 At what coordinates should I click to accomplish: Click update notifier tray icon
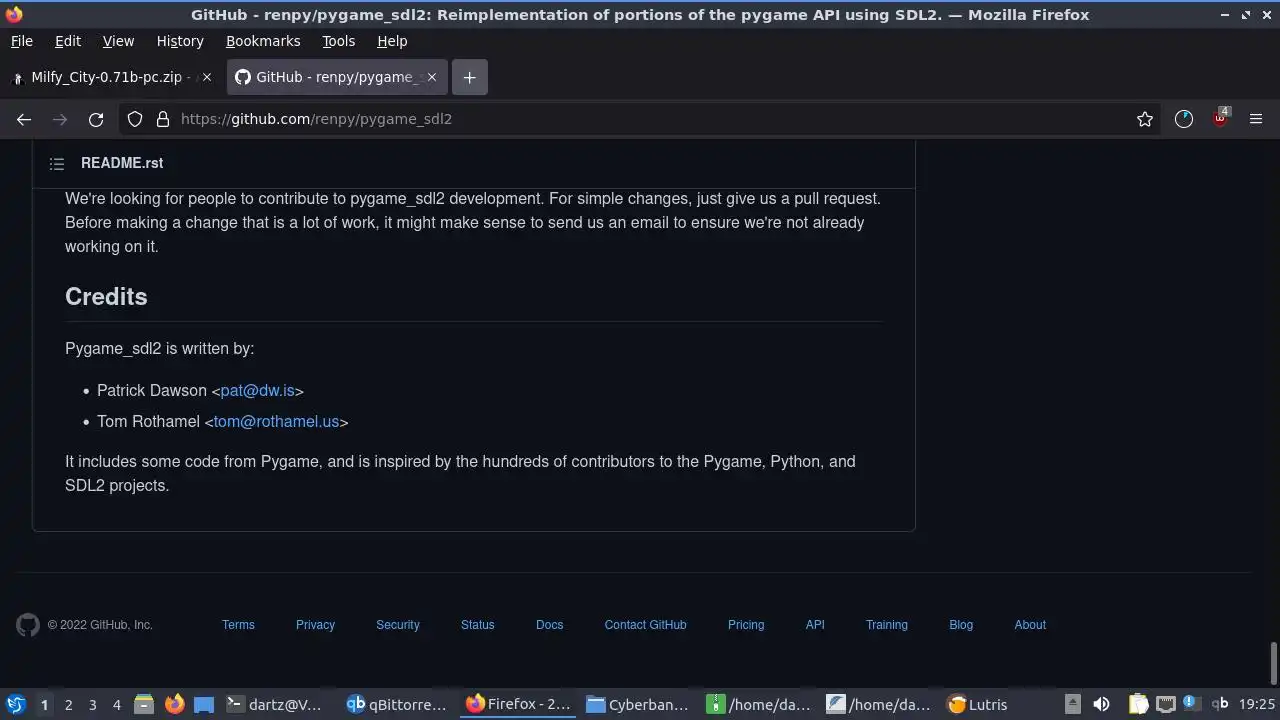coord(1191,703)
